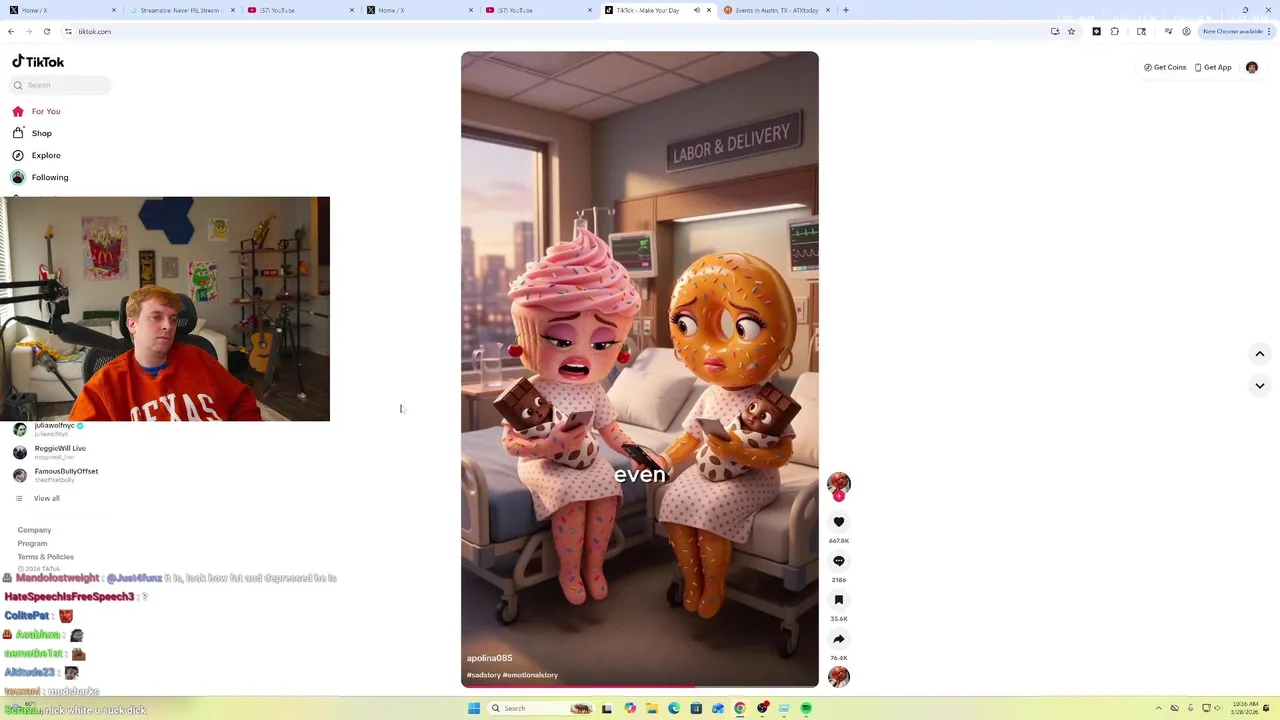Switch to the first YouTube tab

(300, 10)
